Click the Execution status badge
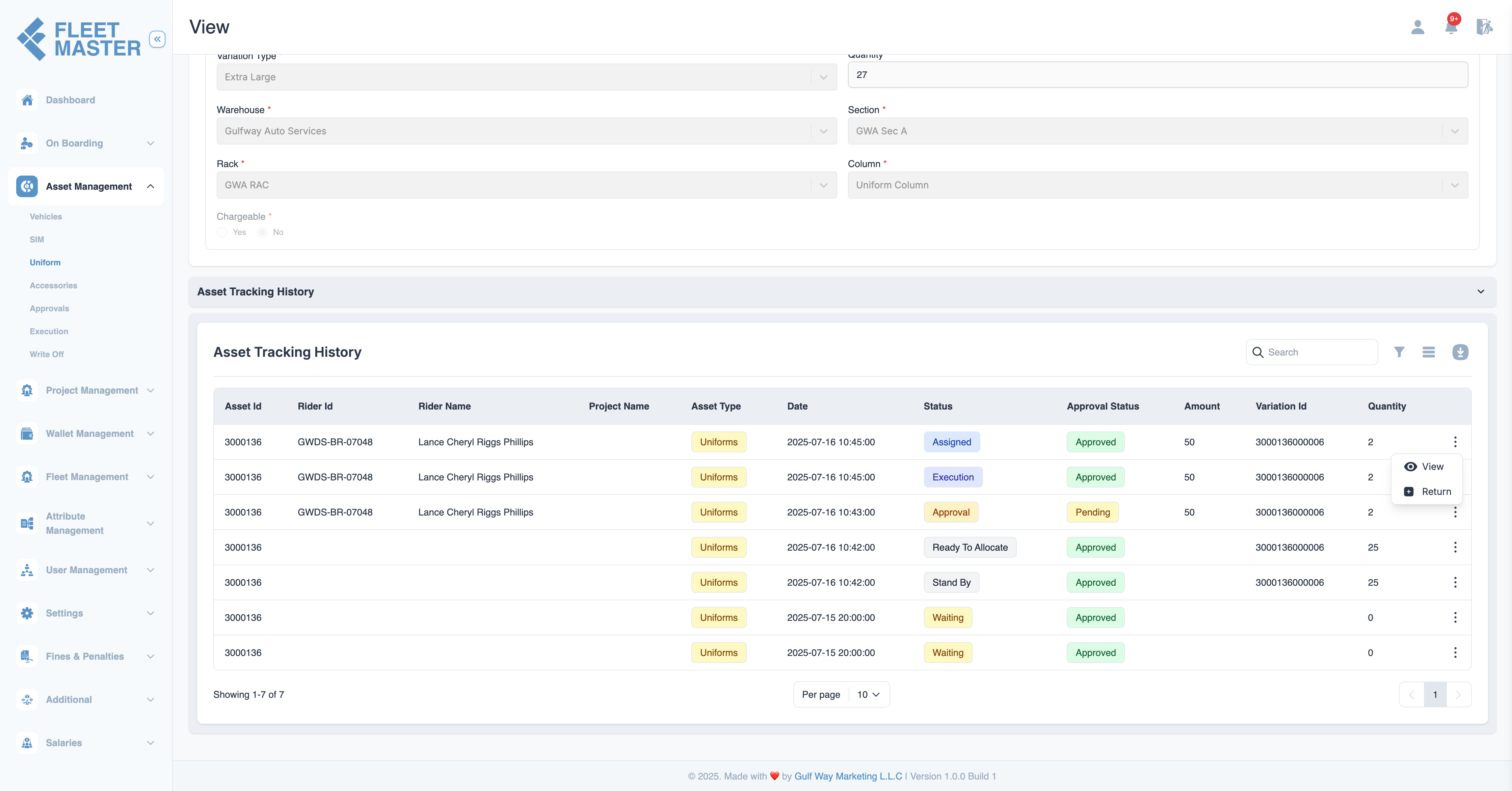This screenshot has height=791, width=1512. (x=953, y=477)
